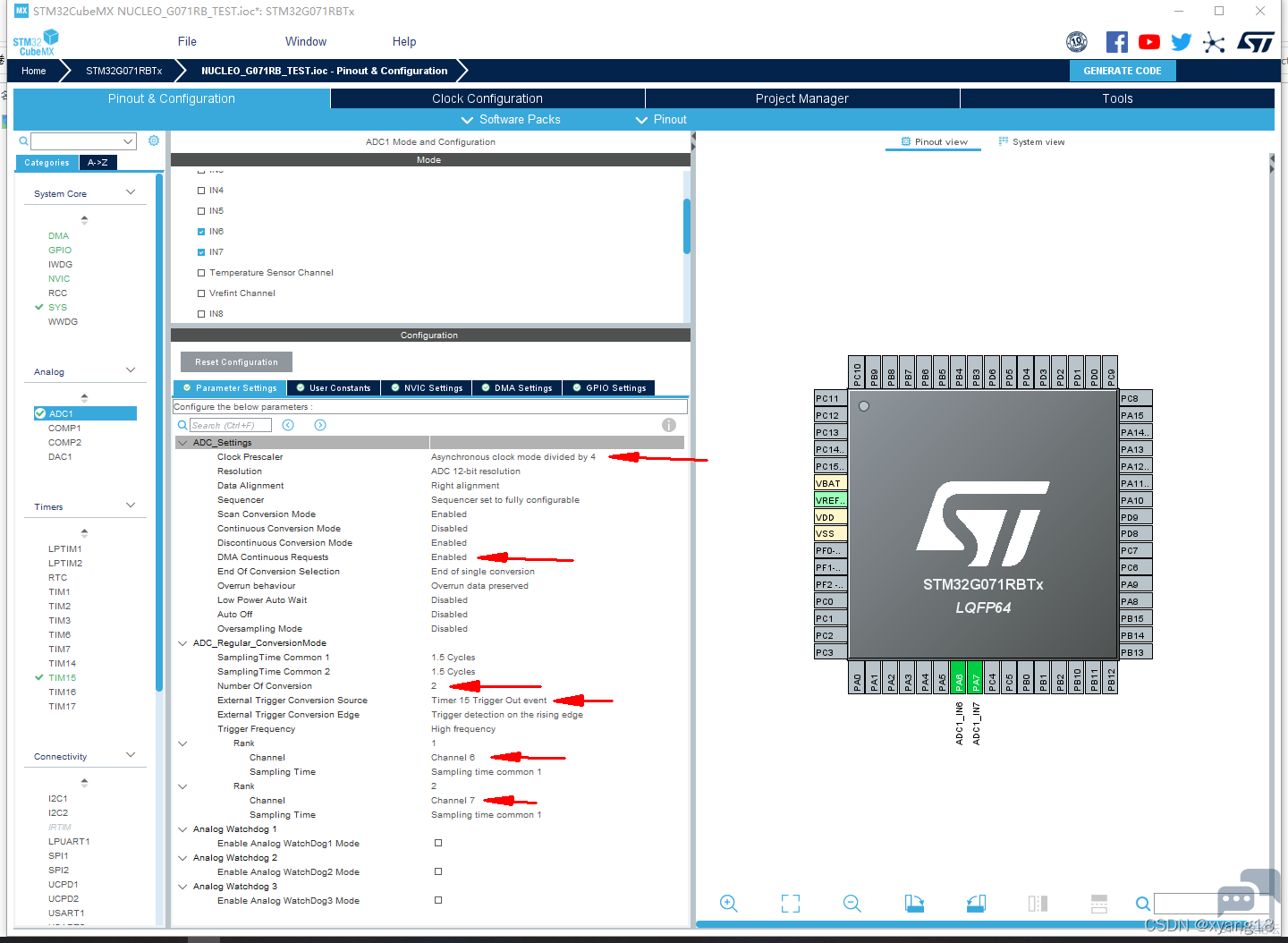This screenshot has width=1288, height=943.
Task: Click the VREF pin on the chip
Action: tap(830, 500)
